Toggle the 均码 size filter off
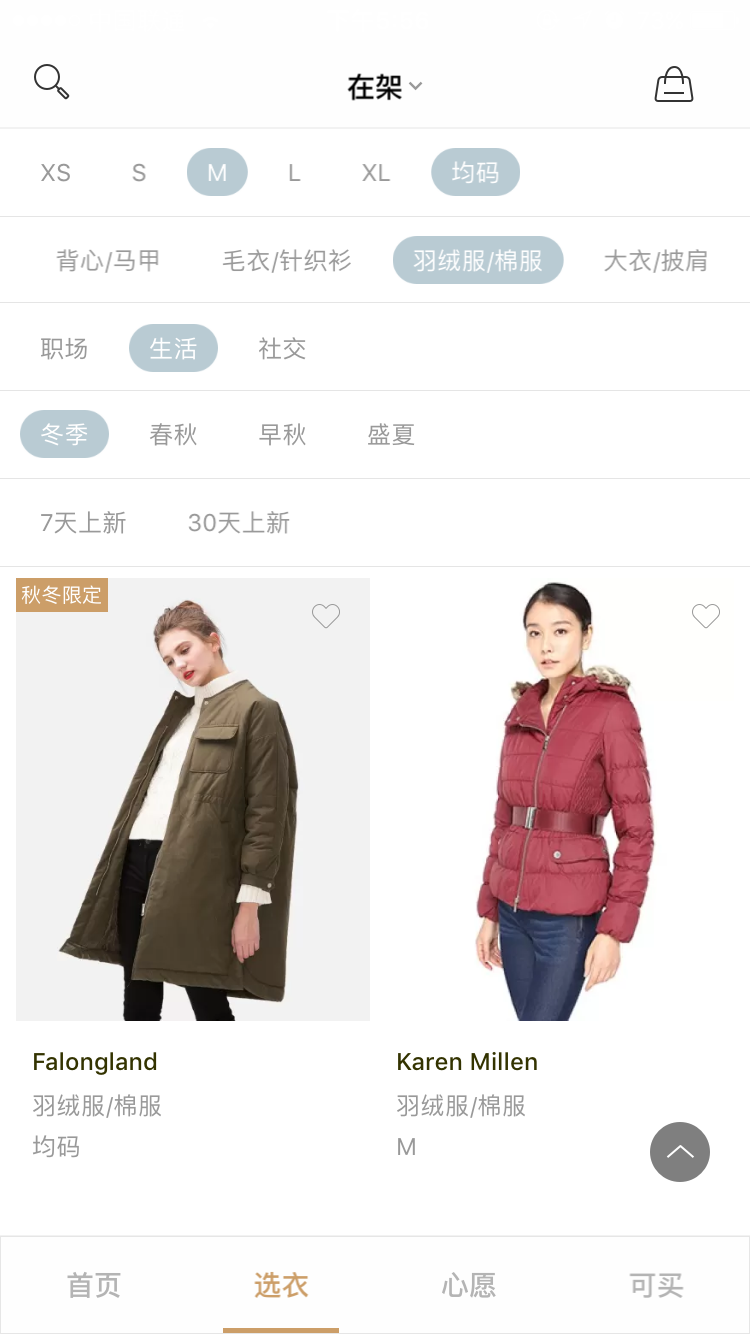Screen dimensions: 750x1334 pos(475,172)
